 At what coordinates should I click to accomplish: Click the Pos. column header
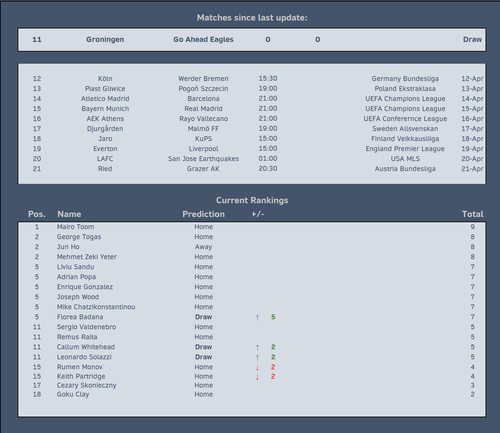[37, 214]
